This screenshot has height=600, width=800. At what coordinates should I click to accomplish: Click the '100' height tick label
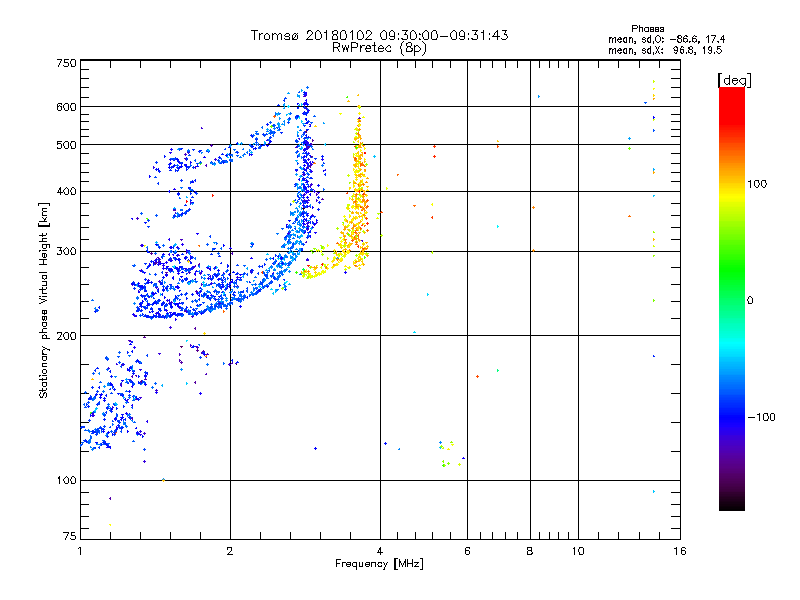click(66, 480)
